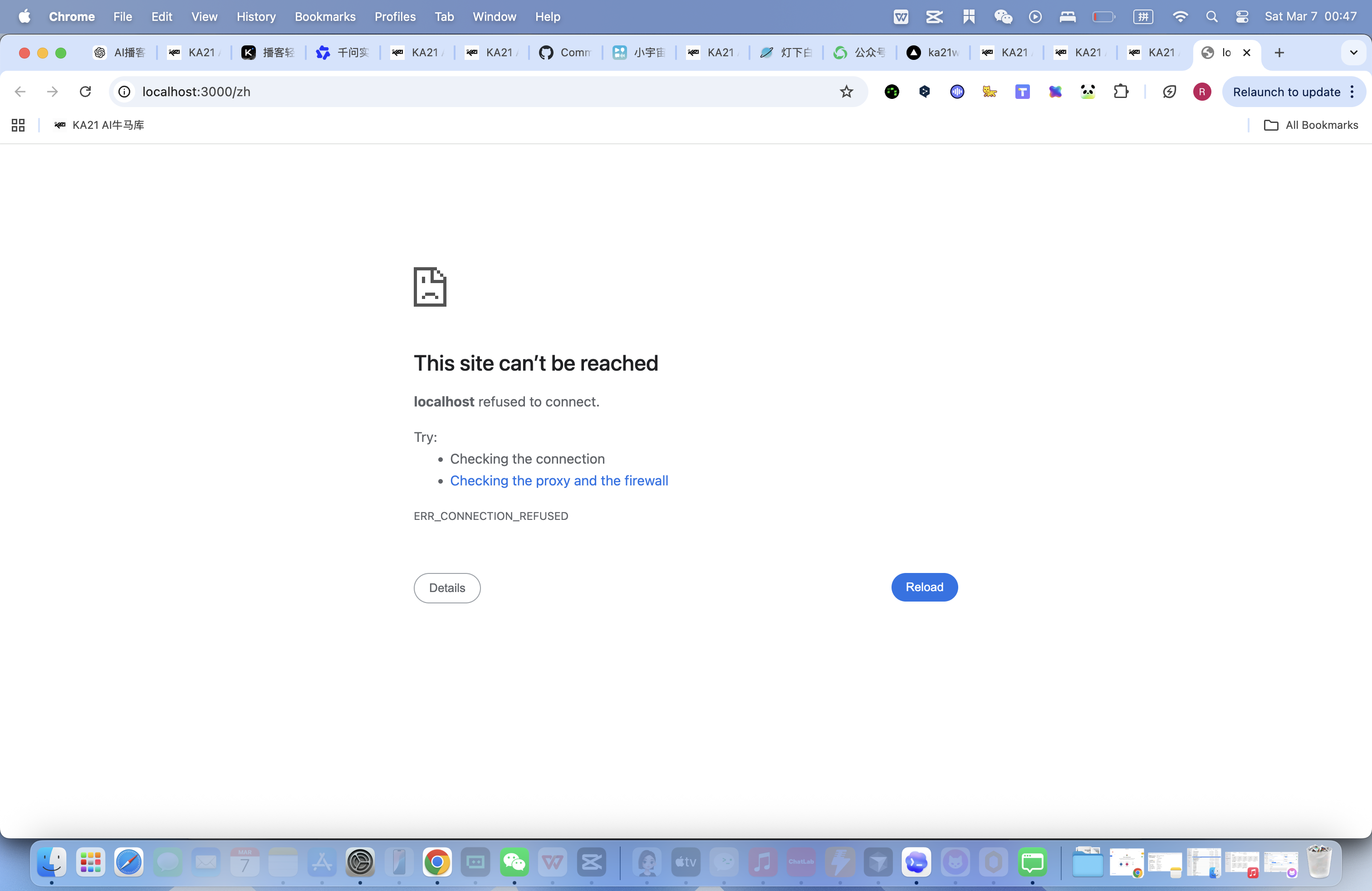Expand the tab search chevron

[x=1353, y=53]
